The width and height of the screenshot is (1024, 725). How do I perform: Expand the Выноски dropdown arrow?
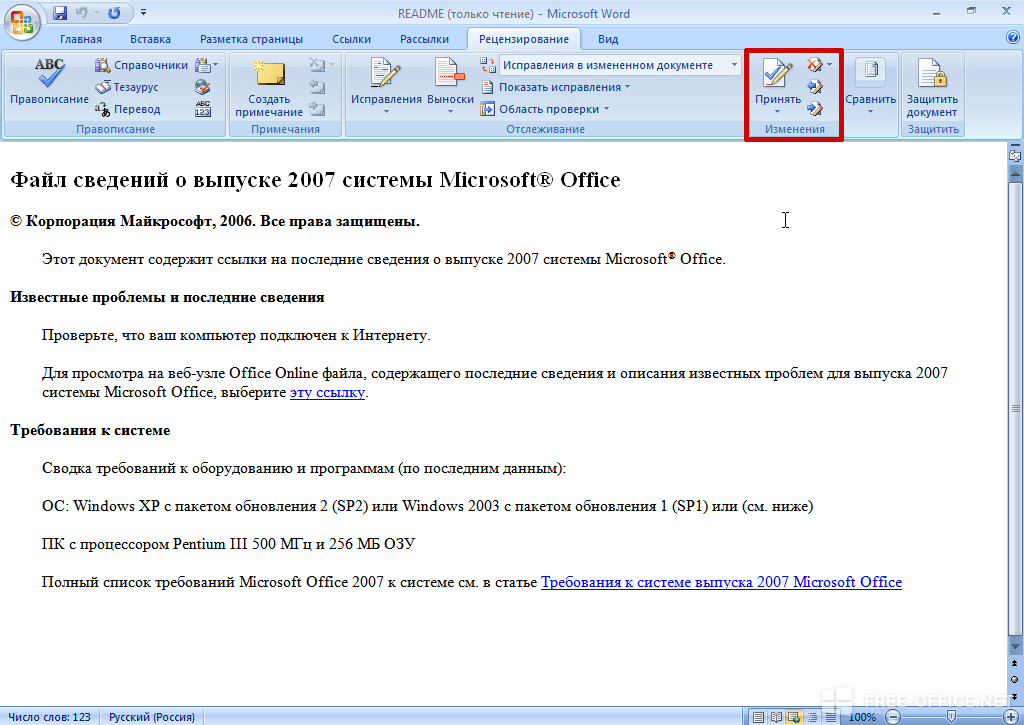[450, 112]
